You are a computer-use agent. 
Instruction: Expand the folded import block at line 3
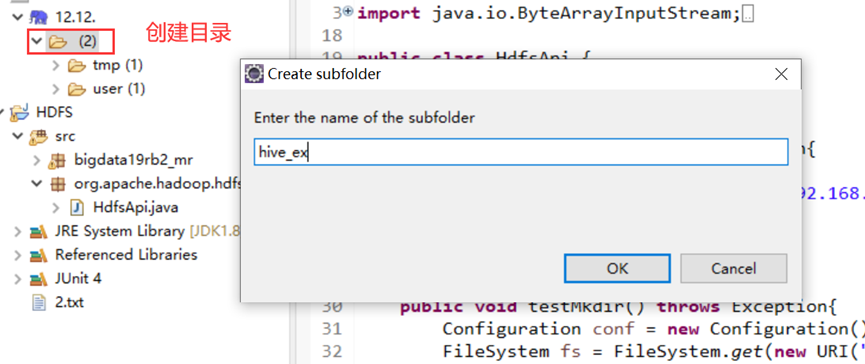coord(348,12)
